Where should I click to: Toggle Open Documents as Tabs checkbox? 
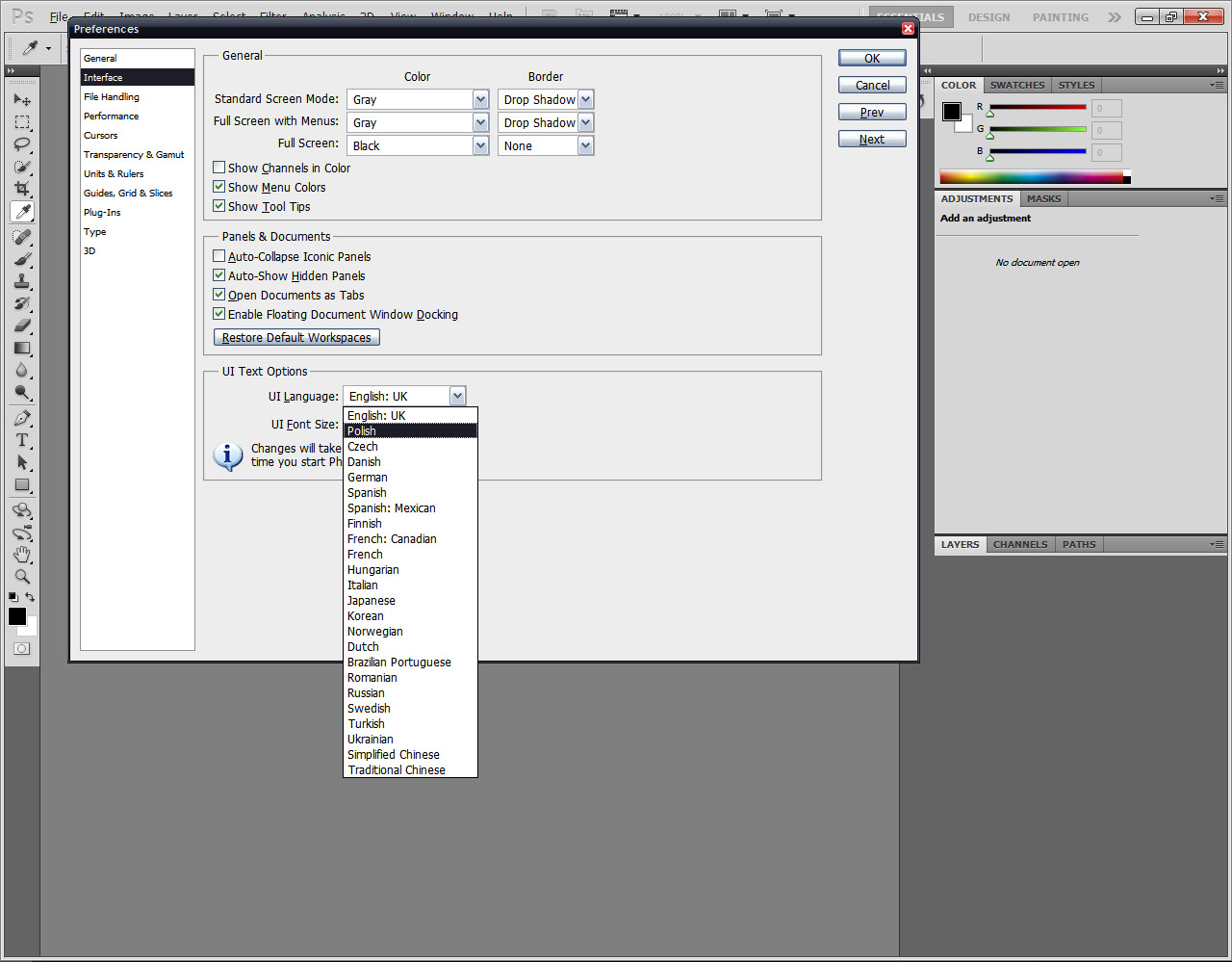point(219,295)
